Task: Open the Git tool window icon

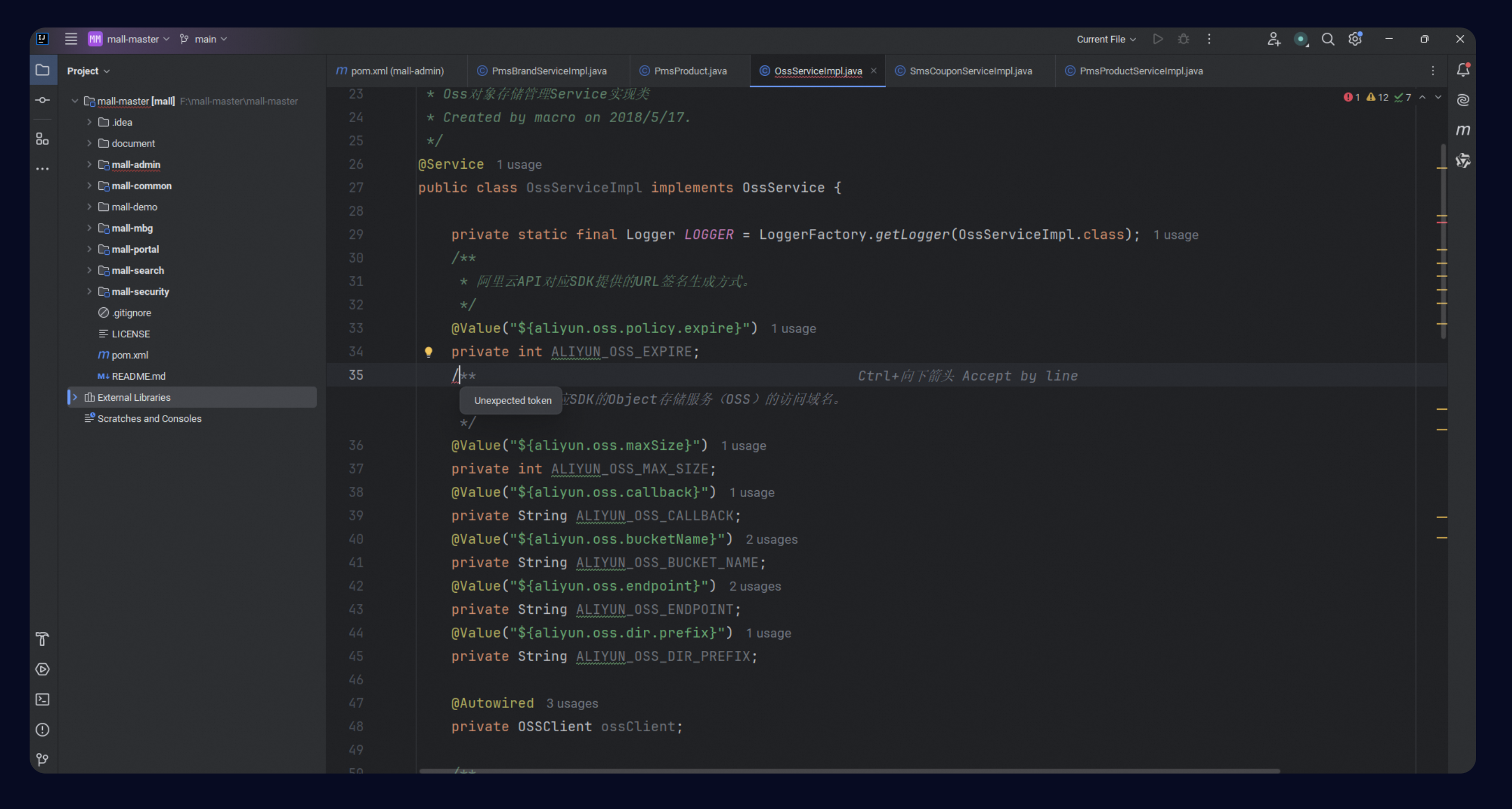Action: coord(42,760)
